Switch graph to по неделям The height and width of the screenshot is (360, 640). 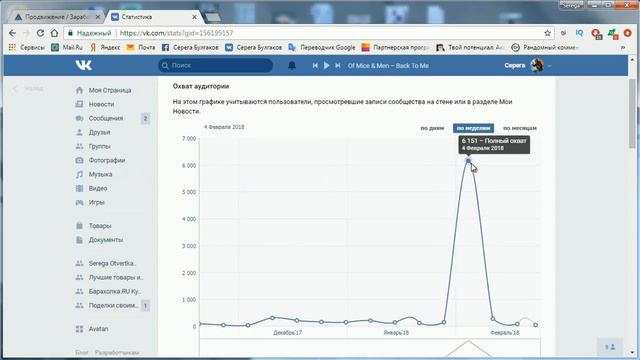coord(473,128)
